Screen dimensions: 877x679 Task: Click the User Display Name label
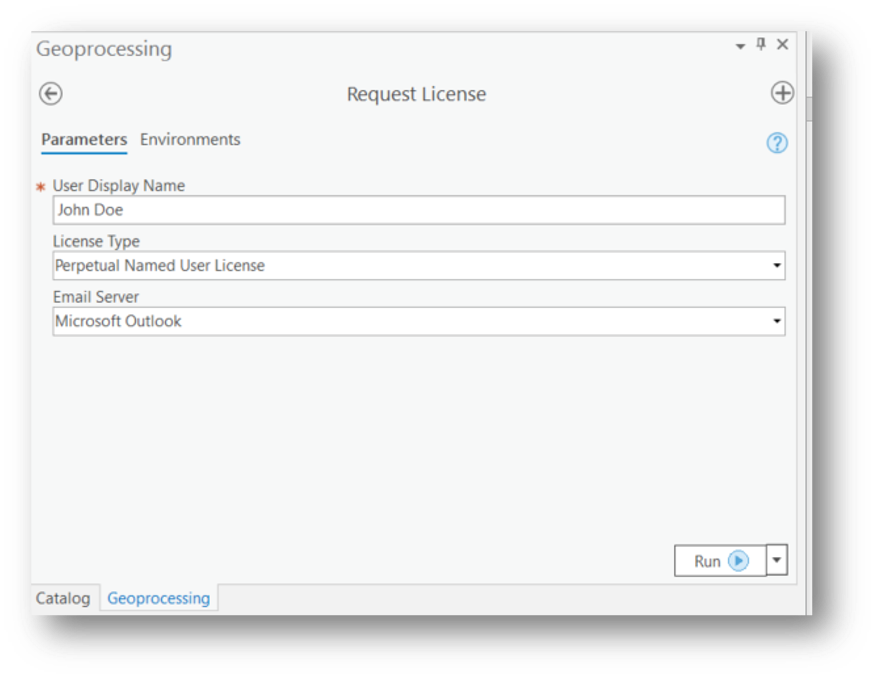tap(119, 186)
